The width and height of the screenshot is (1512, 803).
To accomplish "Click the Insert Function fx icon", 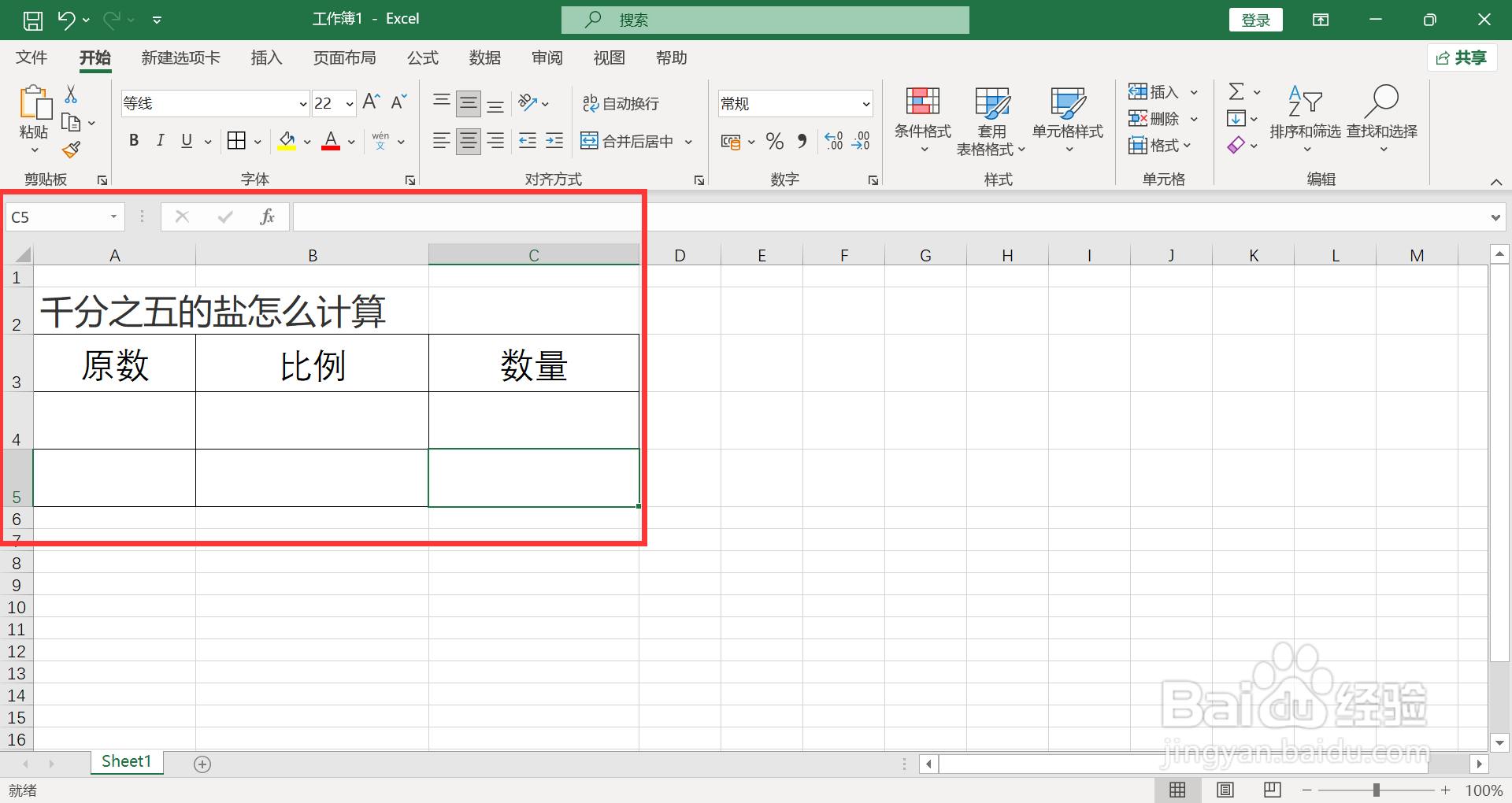I will 267,216.
